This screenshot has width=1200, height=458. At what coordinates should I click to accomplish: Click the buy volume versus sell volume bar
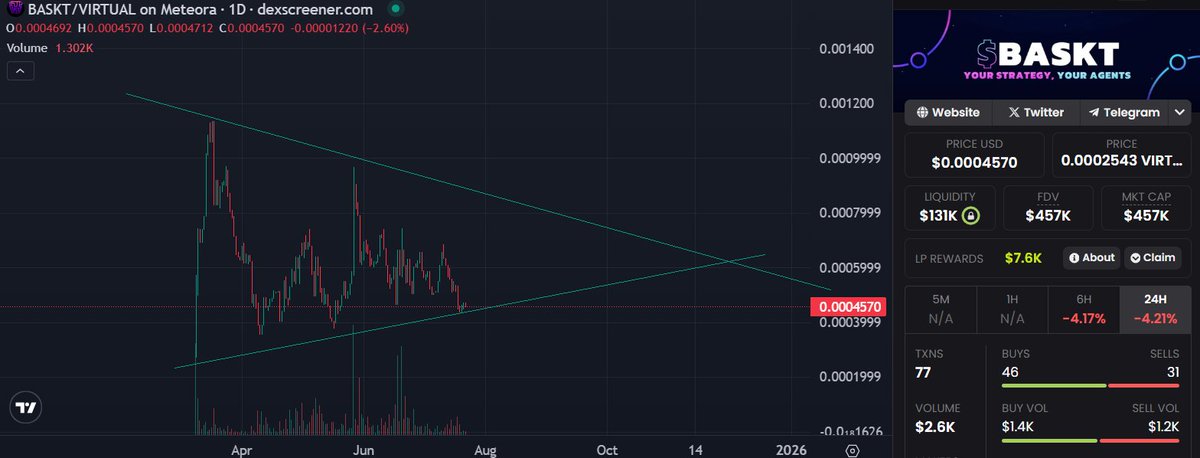(1092, 440)
